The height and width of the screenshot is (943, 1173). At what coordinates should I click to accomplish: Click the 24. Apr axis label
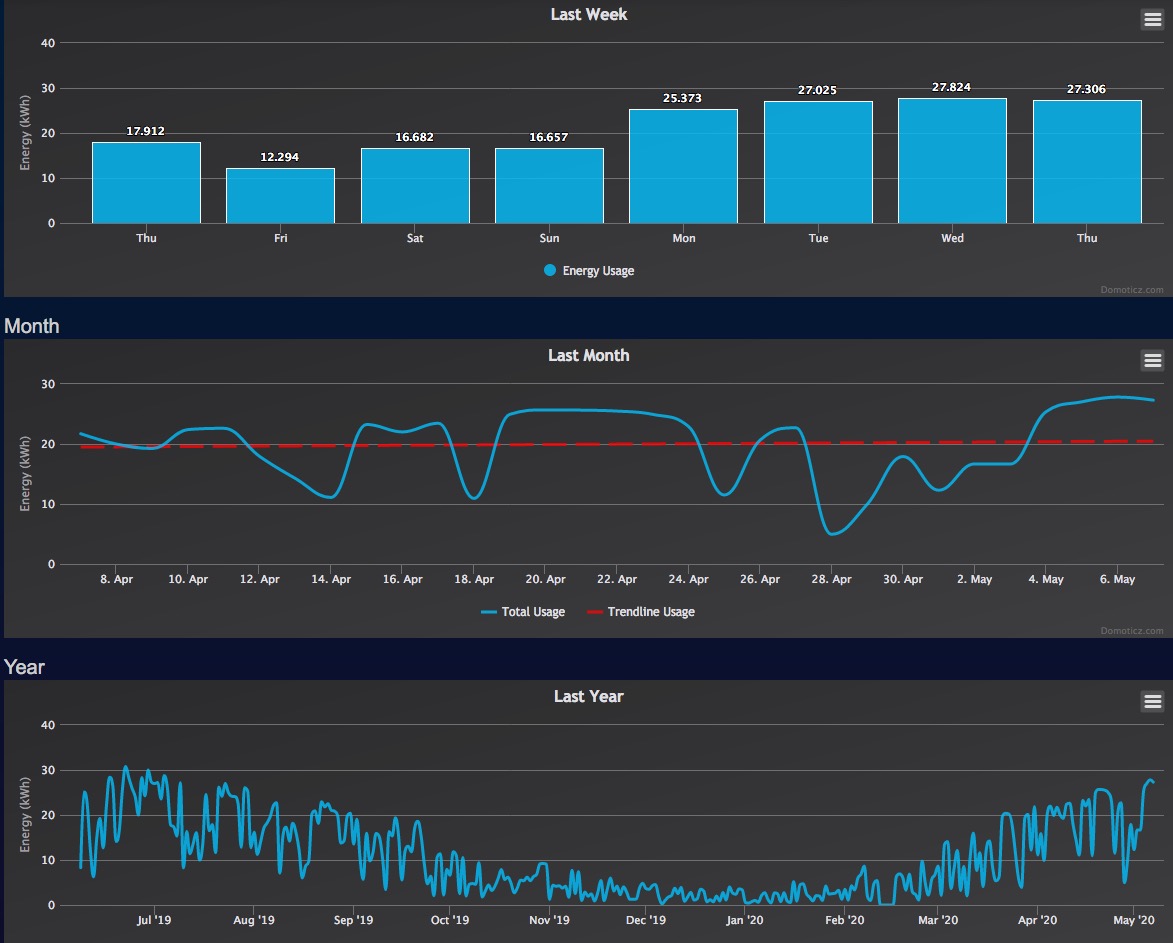tap(688, 579)
